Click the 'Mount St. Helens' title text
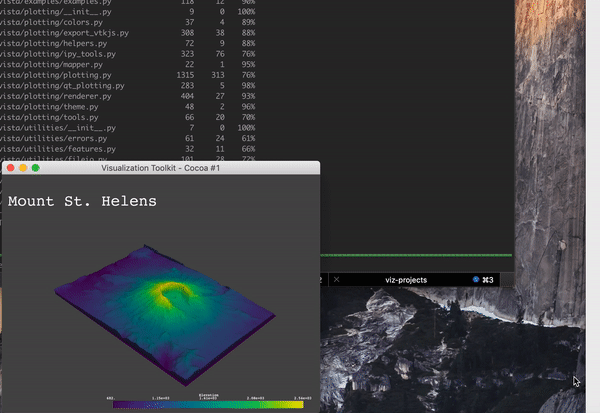This screenshot has width=600, height=413. click(82, 201)
